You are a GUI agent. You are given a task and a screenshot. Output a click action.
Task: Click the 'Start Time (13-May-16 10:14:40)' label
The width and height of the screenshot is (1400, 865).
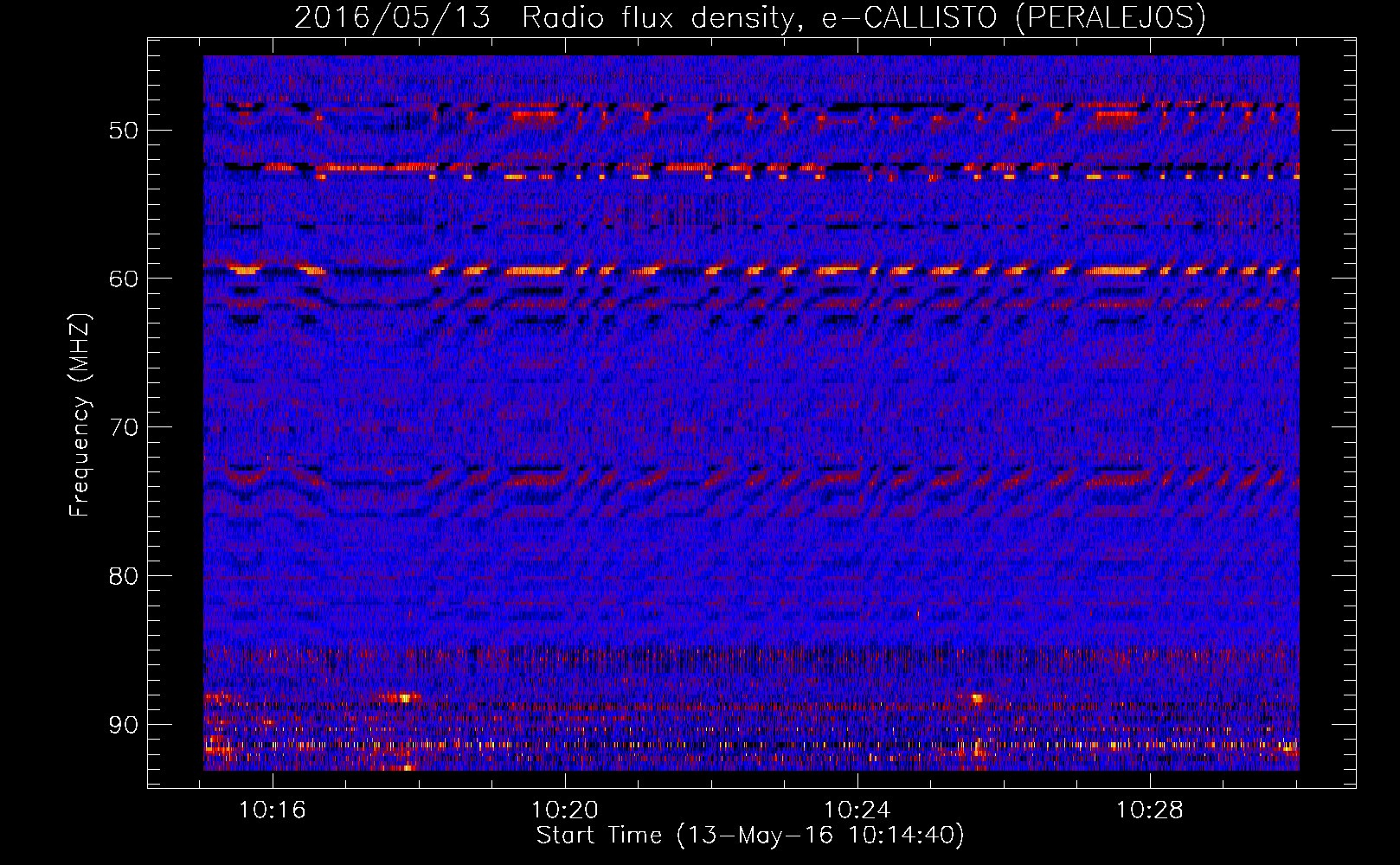coord(750,836)
